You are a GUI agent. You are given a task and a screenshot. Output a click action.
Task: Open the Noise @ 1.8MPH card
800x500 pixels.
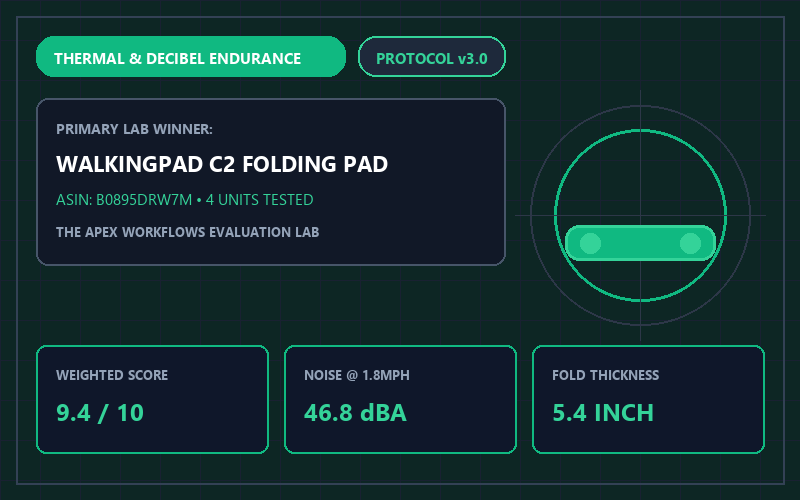pyautogui.click(x=401, y=399)
